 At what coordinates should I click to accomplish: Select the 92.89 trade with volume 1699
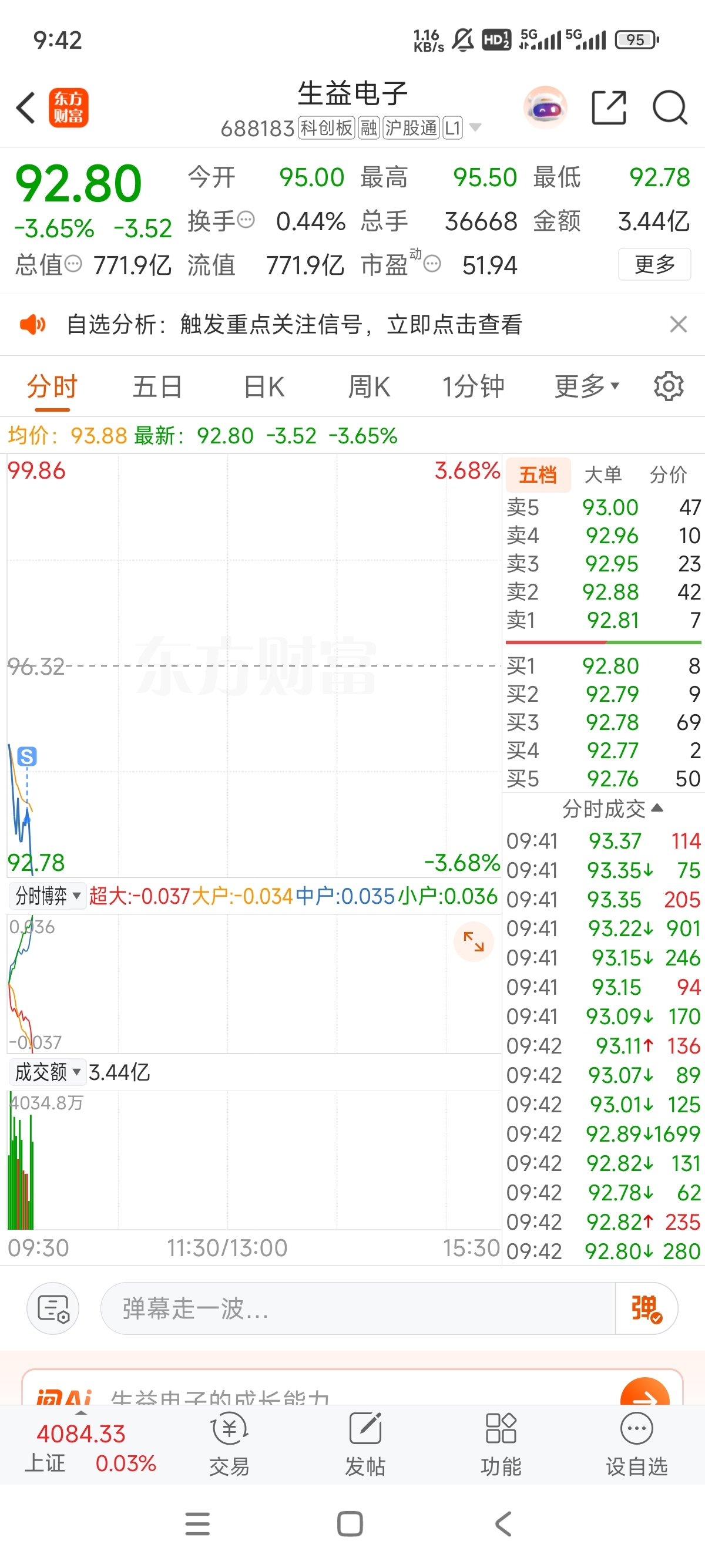pyautogui.click(x=603, y=1134)
